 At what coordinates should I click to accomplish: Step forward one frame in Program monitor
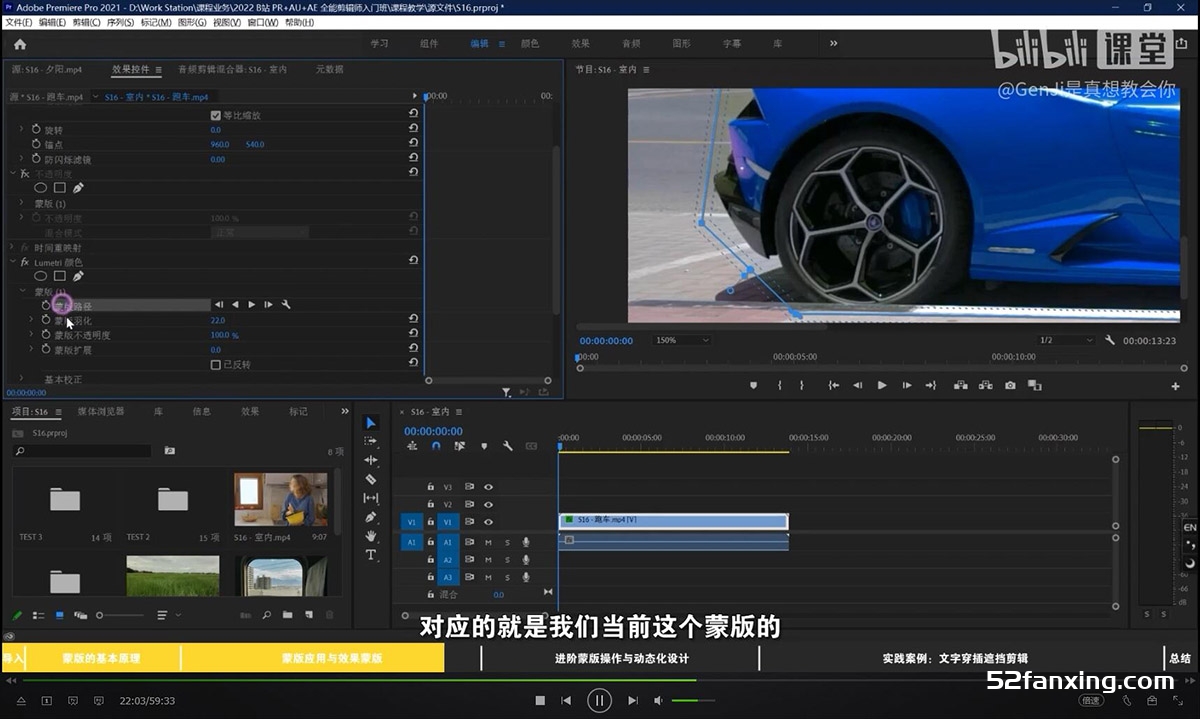(907, 385)
